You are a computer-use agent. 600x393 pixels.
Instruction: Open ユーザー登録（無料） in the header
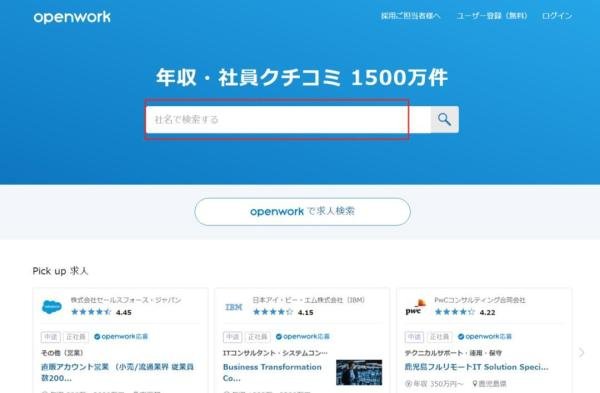click(x=492, y=16)
